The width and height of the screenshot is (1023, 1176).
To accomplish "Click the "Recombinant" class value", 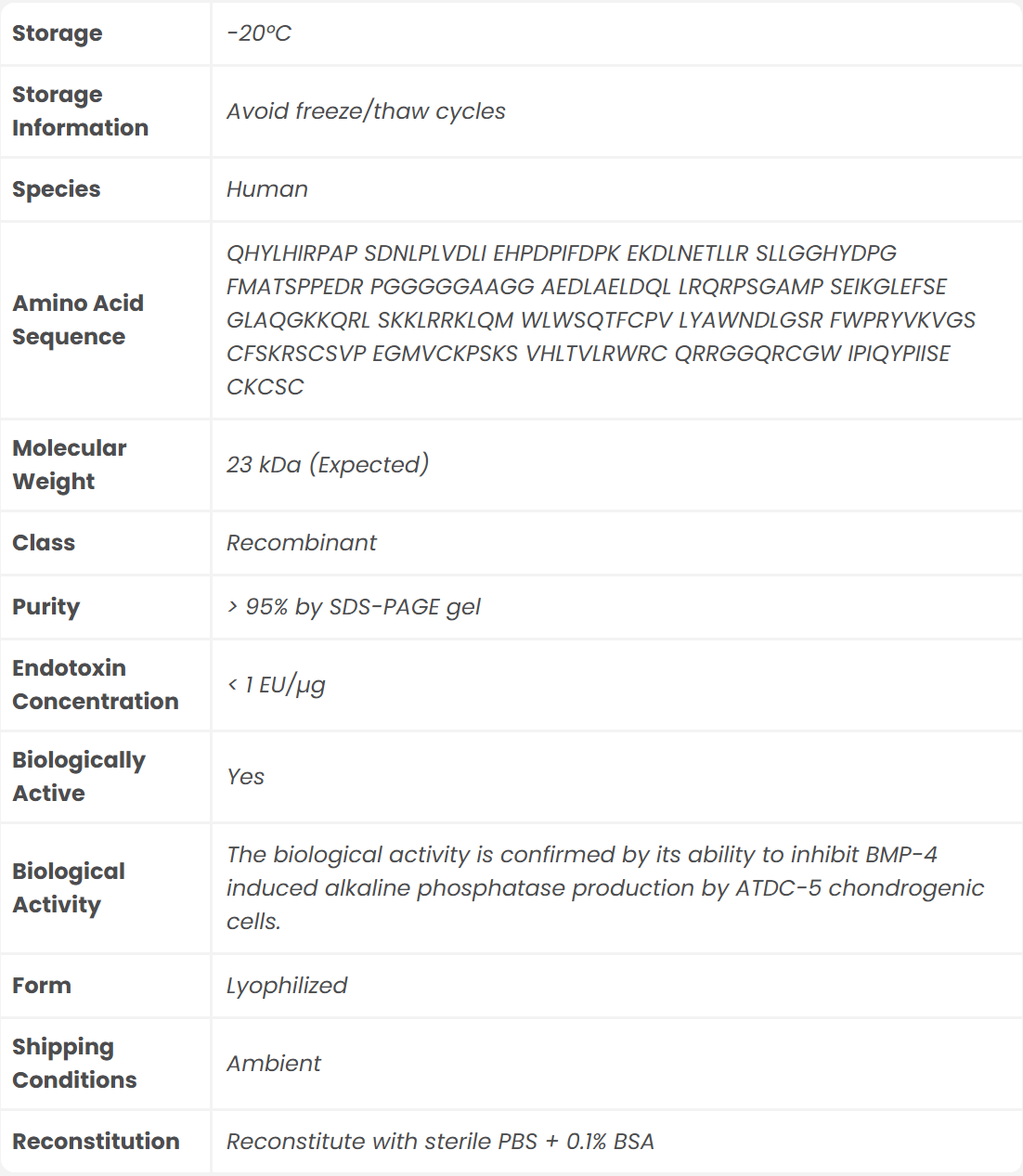I will pos(302,543).
